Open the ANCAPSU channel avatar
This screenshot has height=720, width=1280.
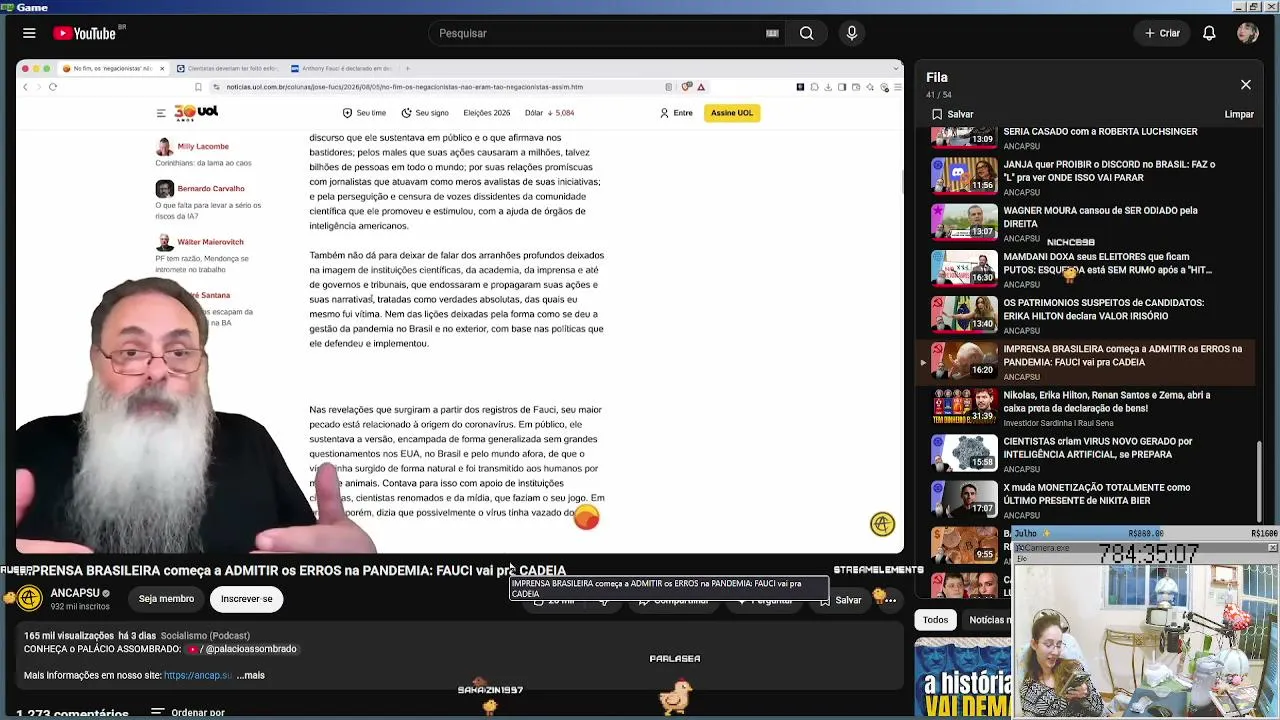click(30, 598)
